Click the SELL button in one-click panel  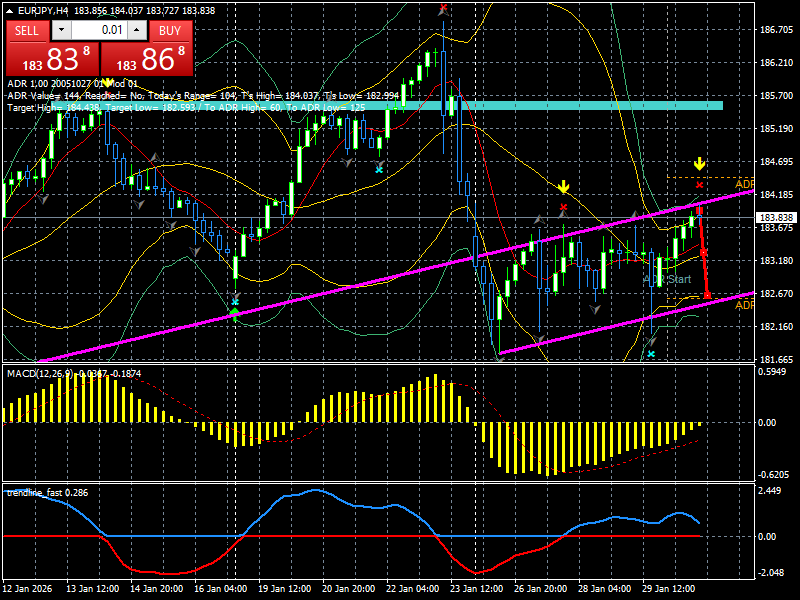[x=27, y=31]
